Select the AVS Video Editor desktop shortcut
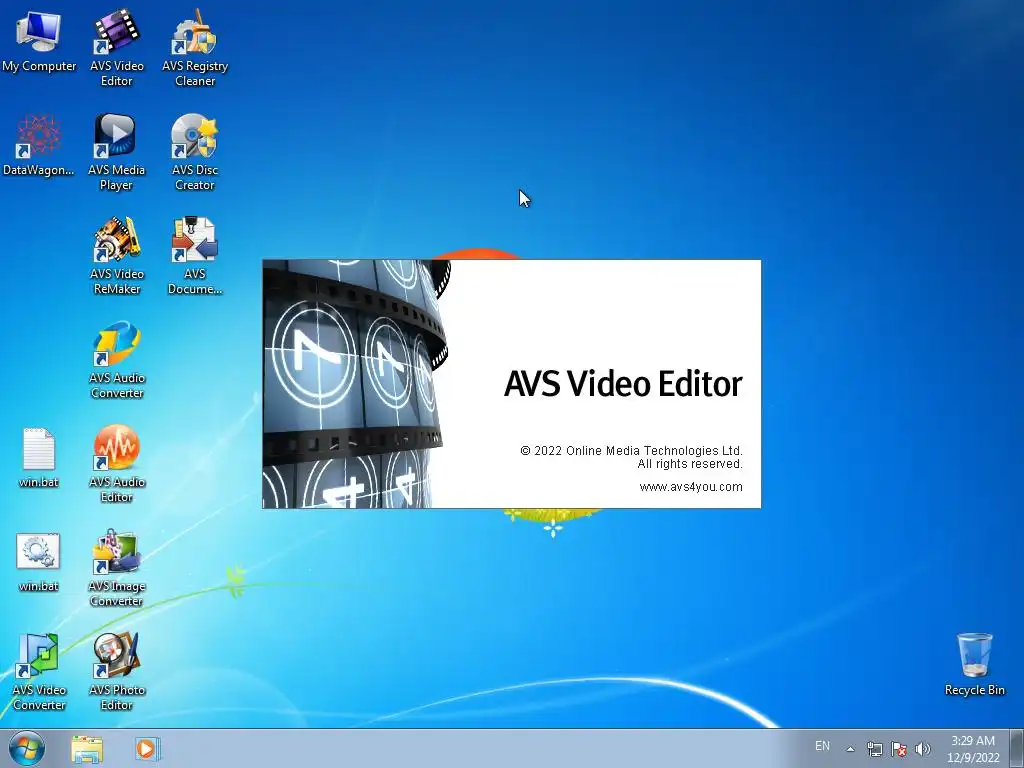 (117, 48)
